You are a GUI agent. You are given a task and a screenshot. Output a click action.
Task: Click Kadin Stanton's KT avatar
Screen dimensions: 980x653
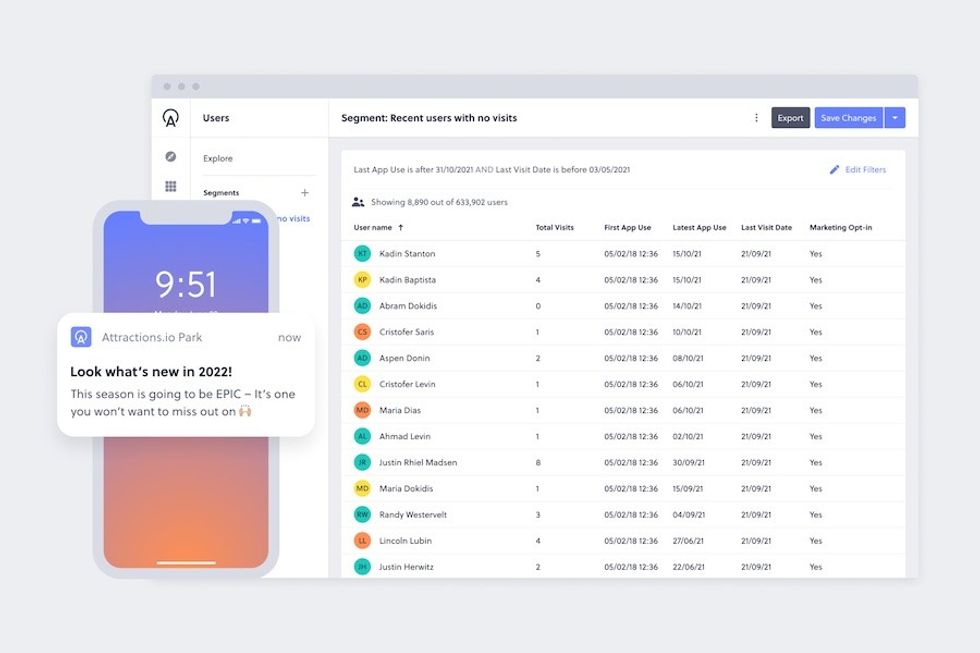click(362, 254)
